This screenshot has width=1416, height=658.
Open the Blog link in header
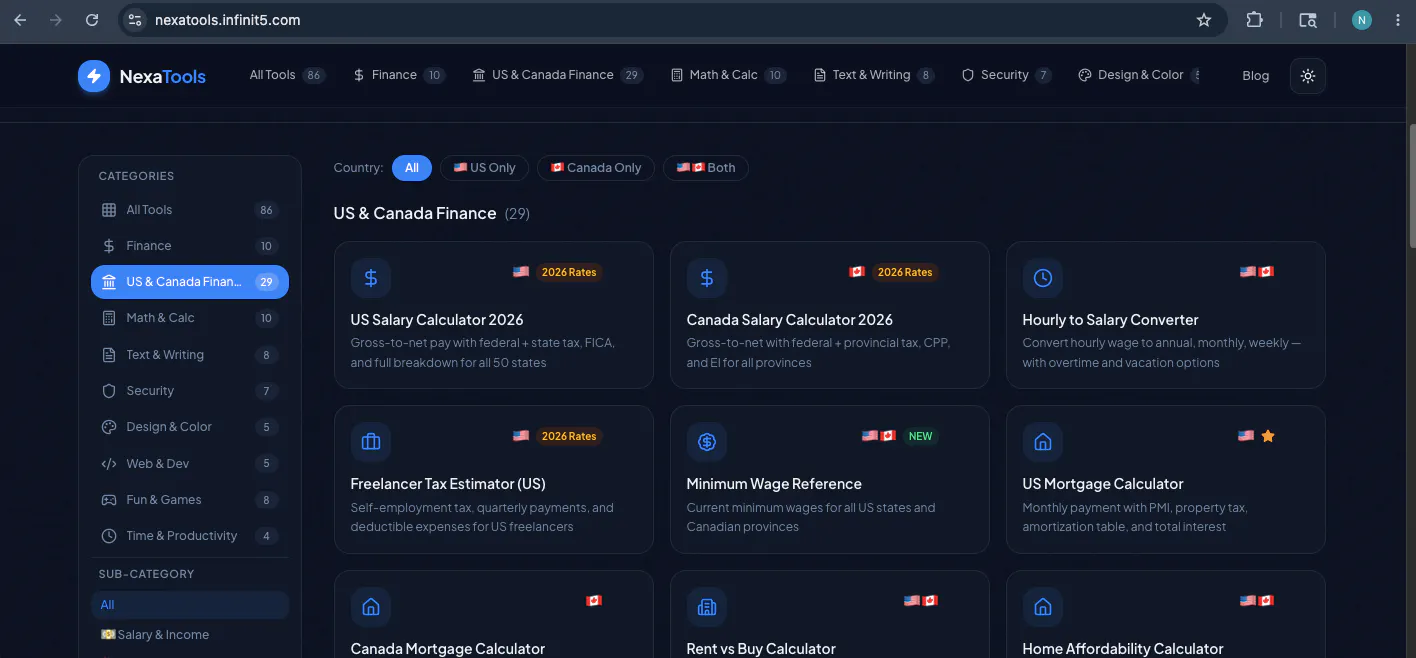point(1255,76)
